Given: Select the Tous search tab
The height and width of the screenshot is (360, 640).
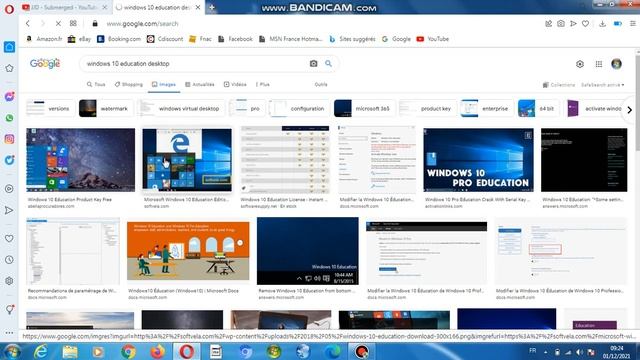Looking at the screenshot, I should click(96, 84).
